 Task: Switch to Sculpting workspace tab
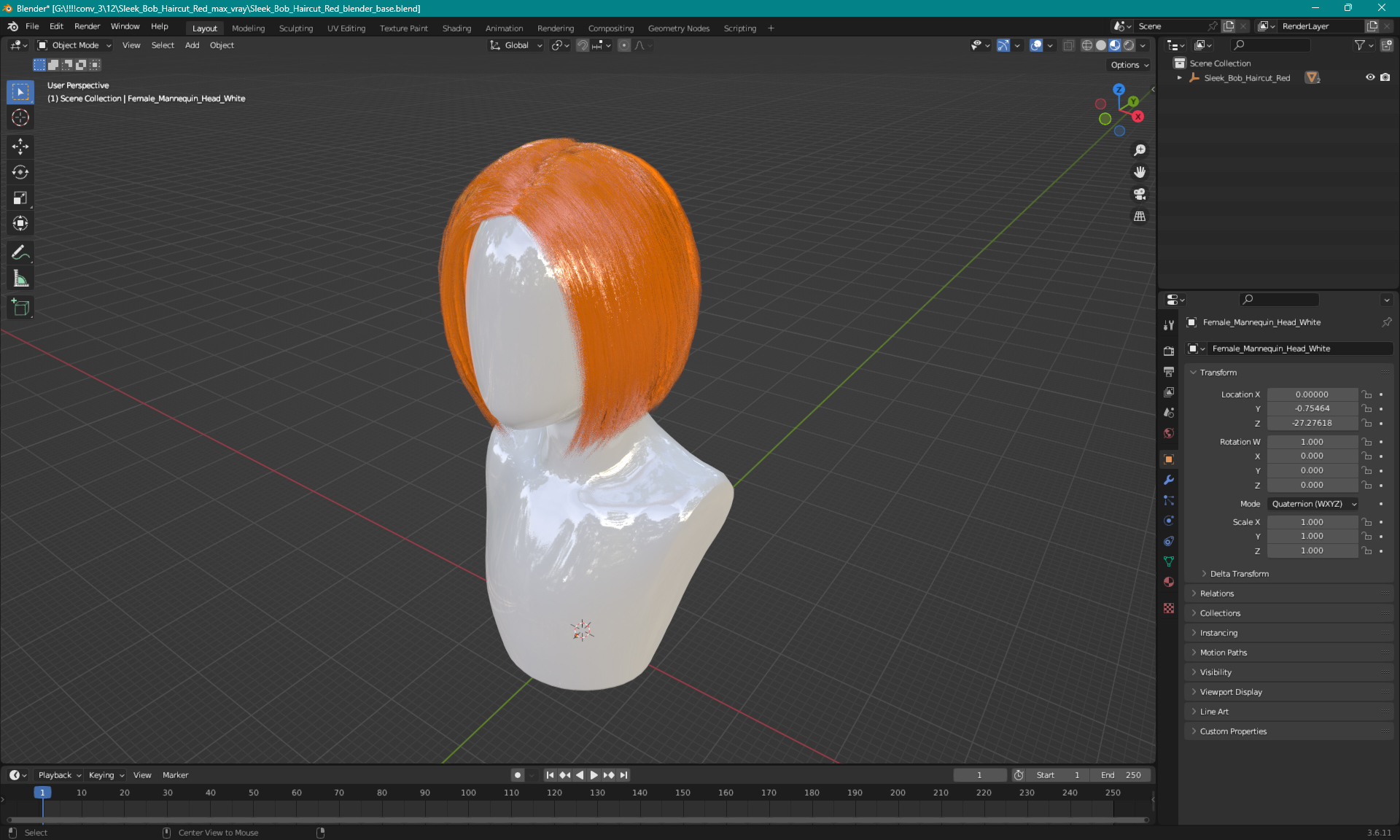pyautogui.click(x=295, y=28)
